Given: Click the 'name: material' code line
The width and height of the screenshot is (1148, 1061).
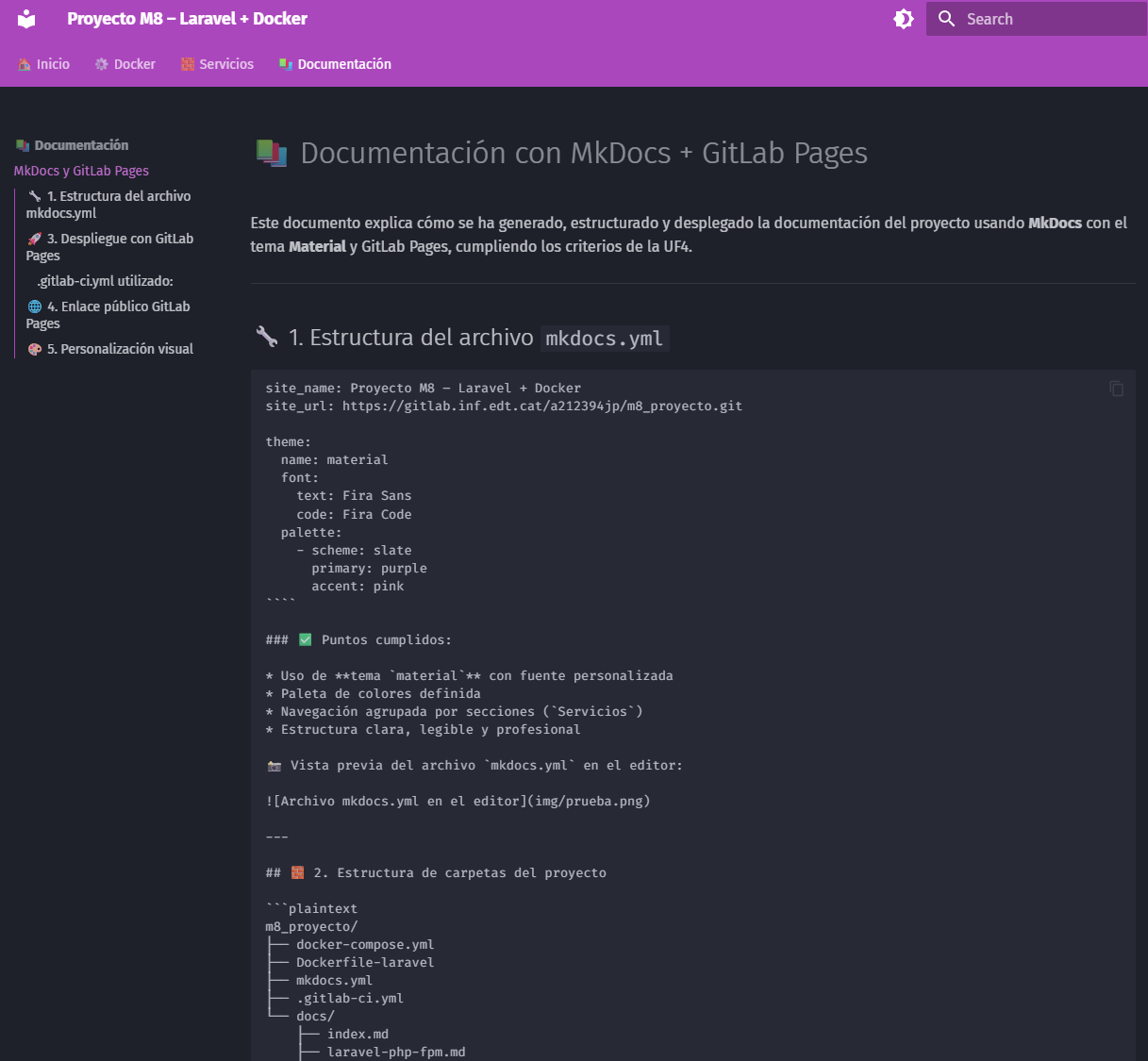Looking at the screenshot, I should click(334, 460).
